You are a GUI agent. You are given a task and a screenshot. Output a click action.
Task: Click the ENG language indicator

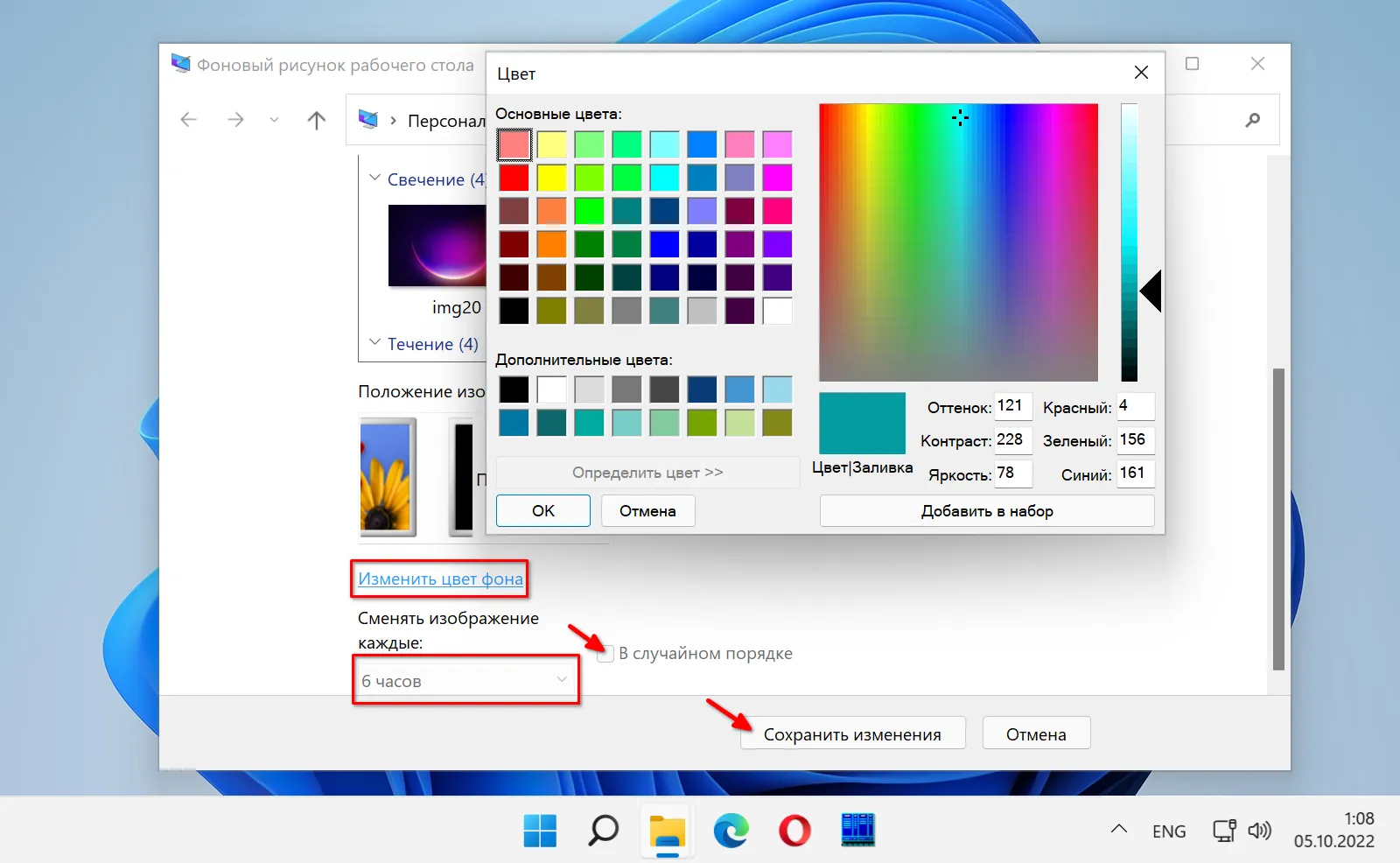(1169, 831)
